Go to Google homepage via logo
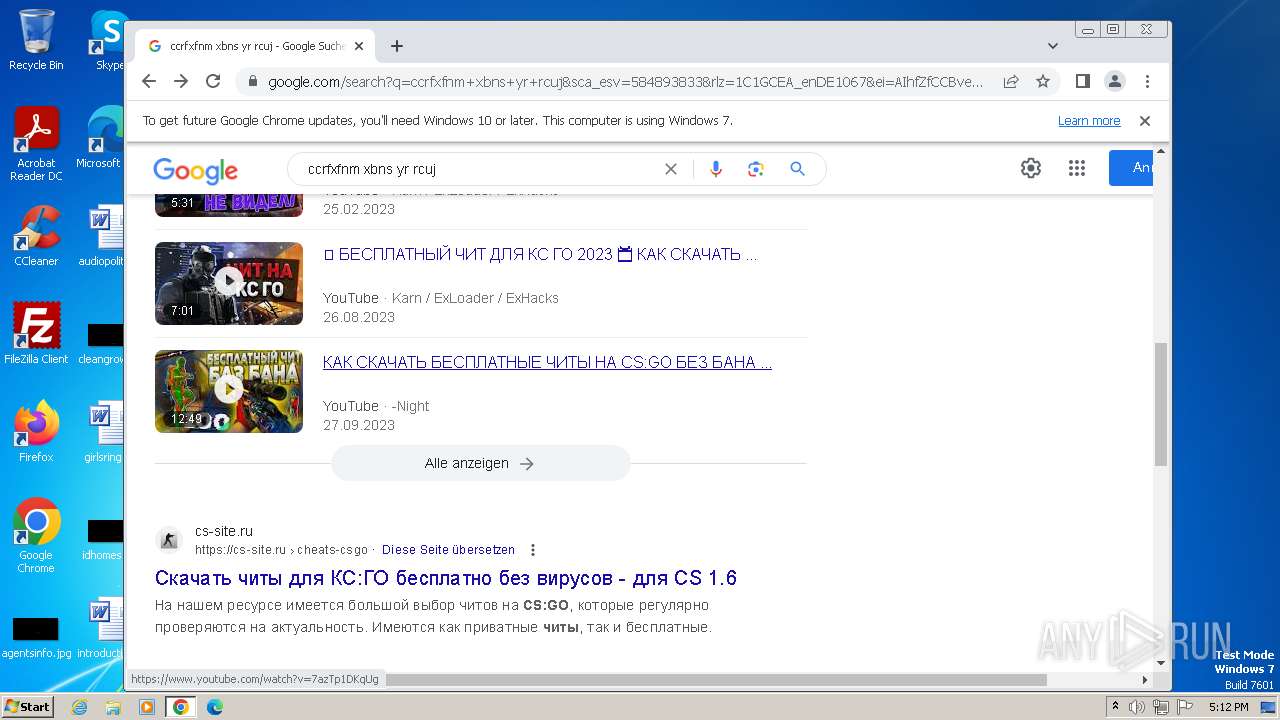1280x720 pixels. click(195, 170)
